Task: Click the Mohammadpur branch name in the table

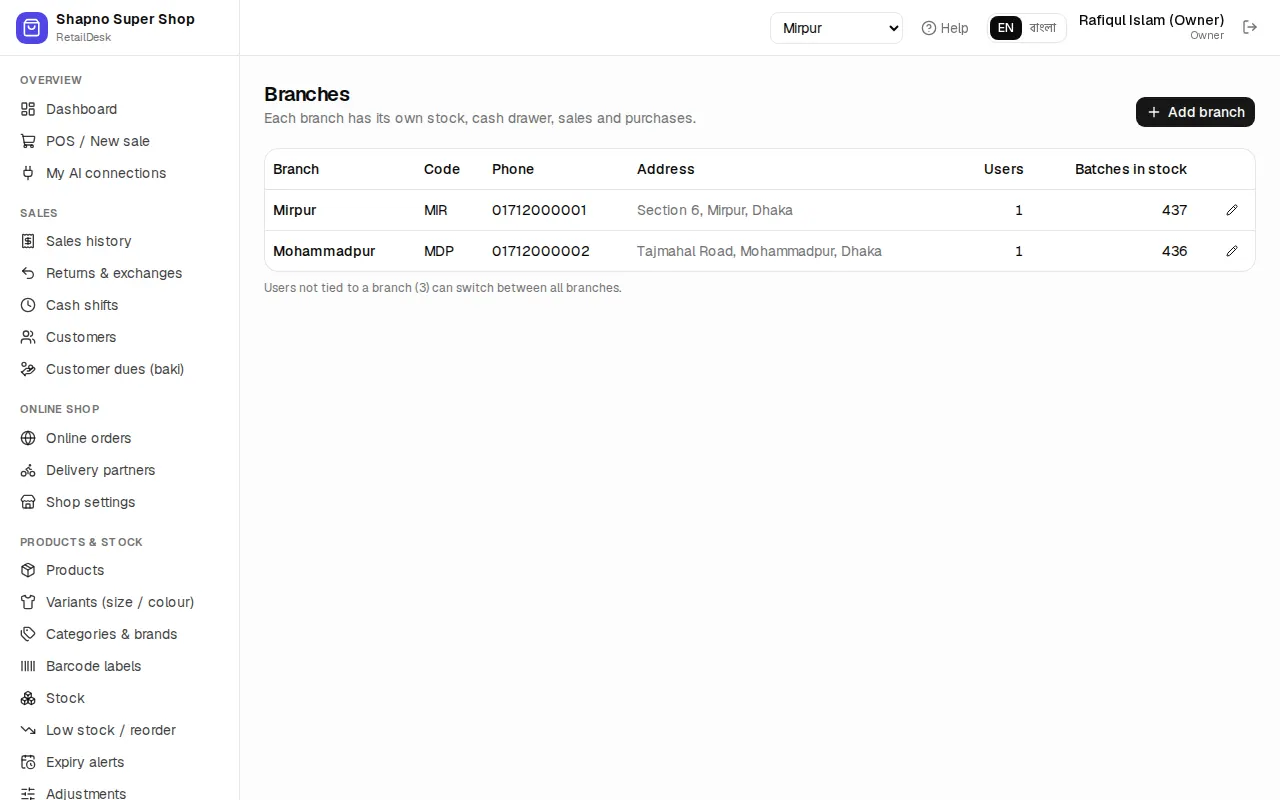Action: pos(324,251)
